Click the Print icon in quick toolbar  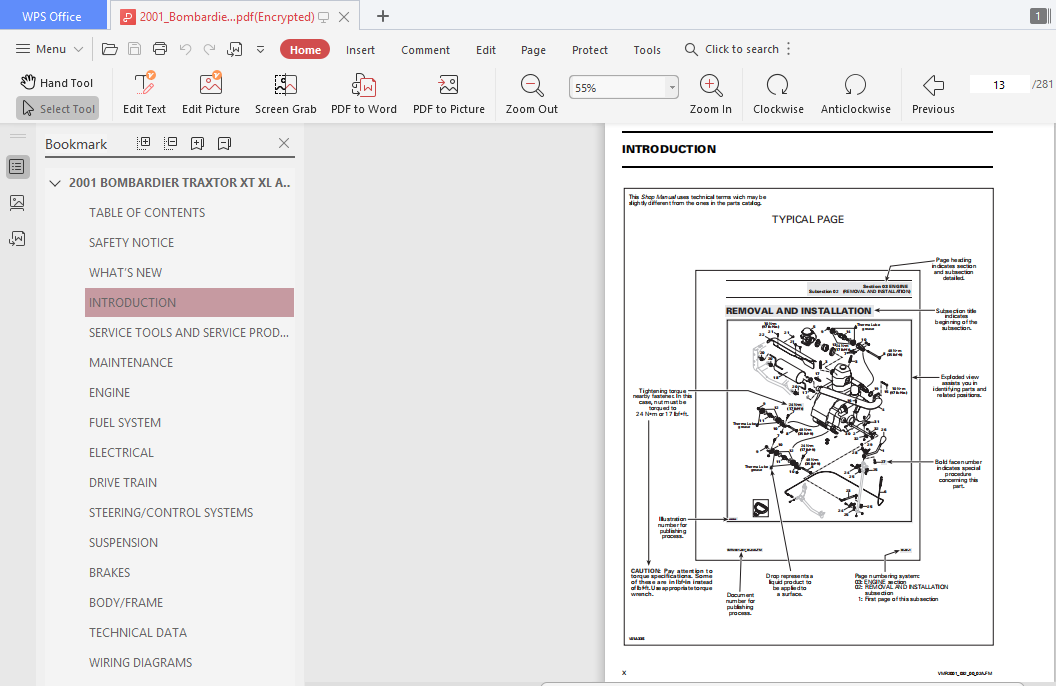(160, 48)
